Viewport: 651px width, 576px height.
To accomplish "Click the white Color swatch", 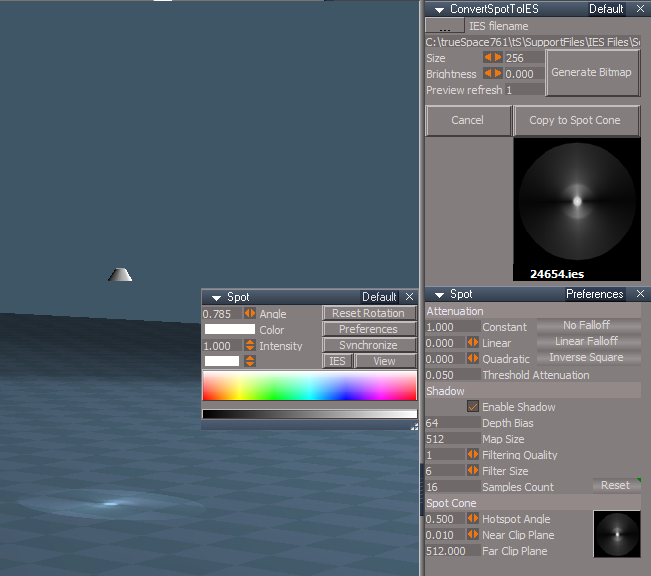I will [x=230, y=329].
